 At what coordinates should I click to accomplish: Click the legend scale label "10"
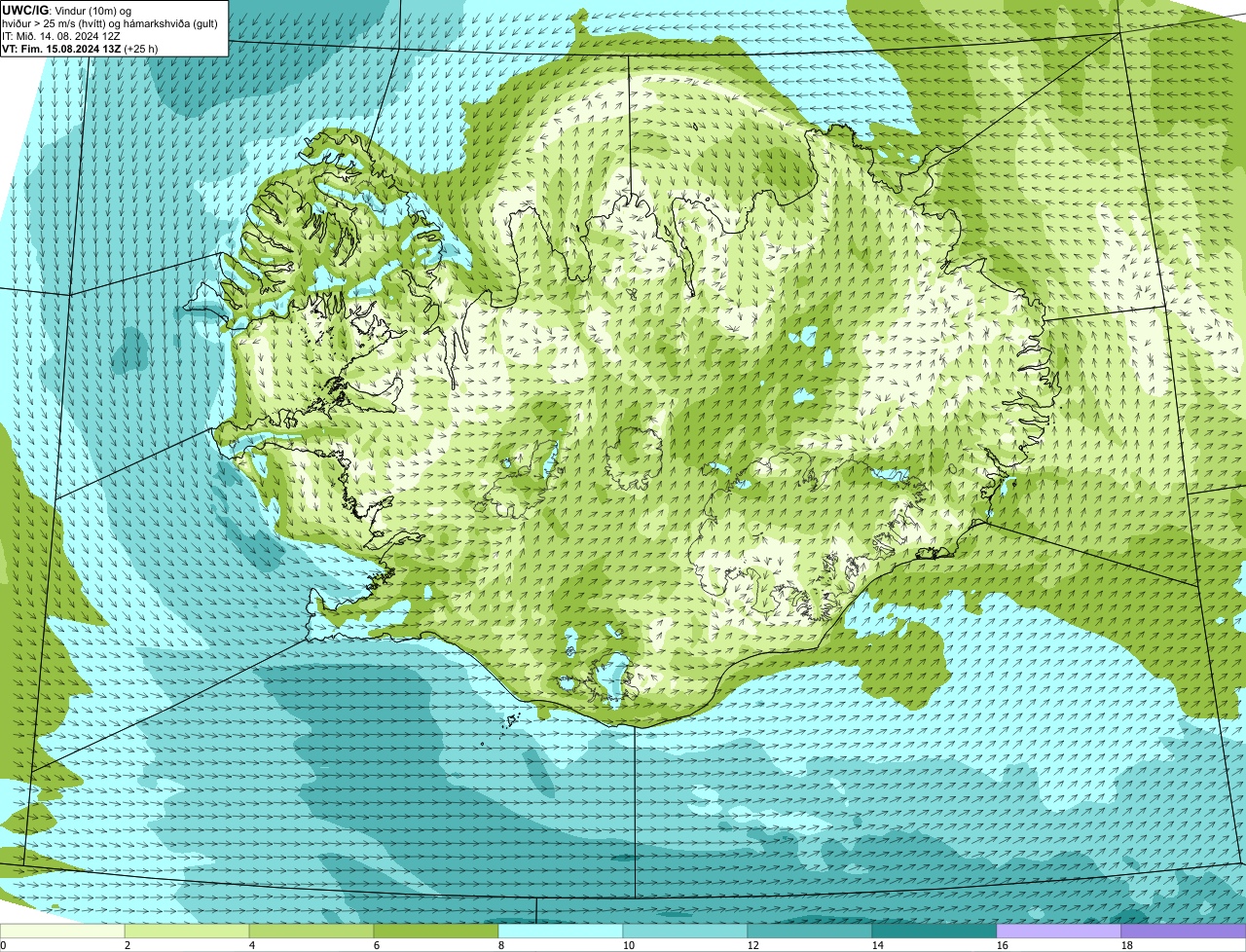pos(629,945)
